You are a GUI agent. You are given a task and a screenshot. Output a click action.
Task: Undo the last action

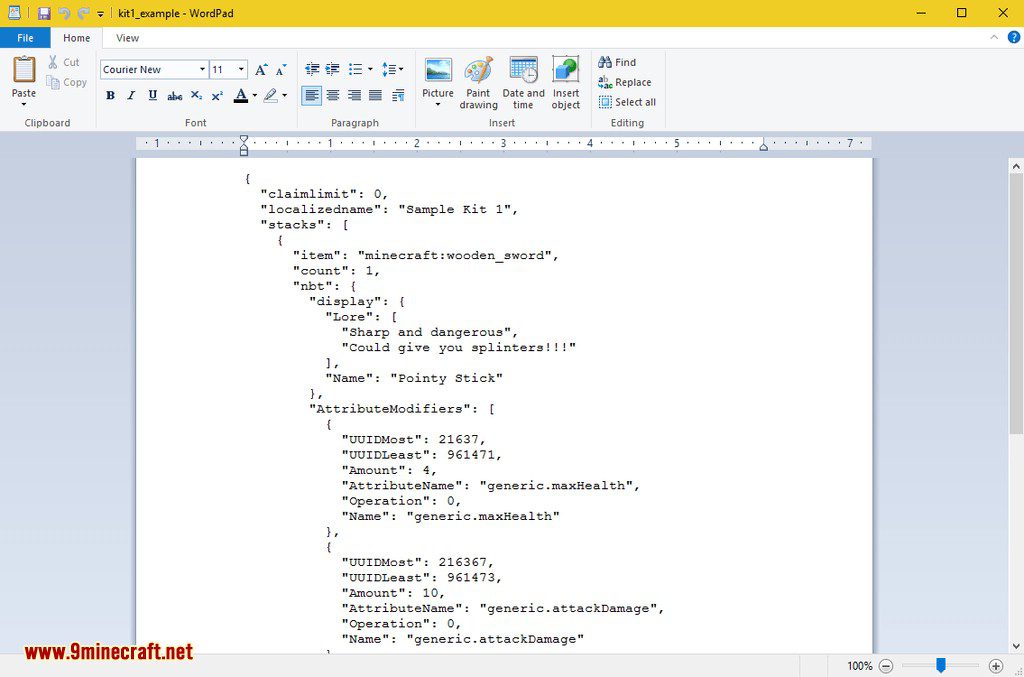point(64,13)
